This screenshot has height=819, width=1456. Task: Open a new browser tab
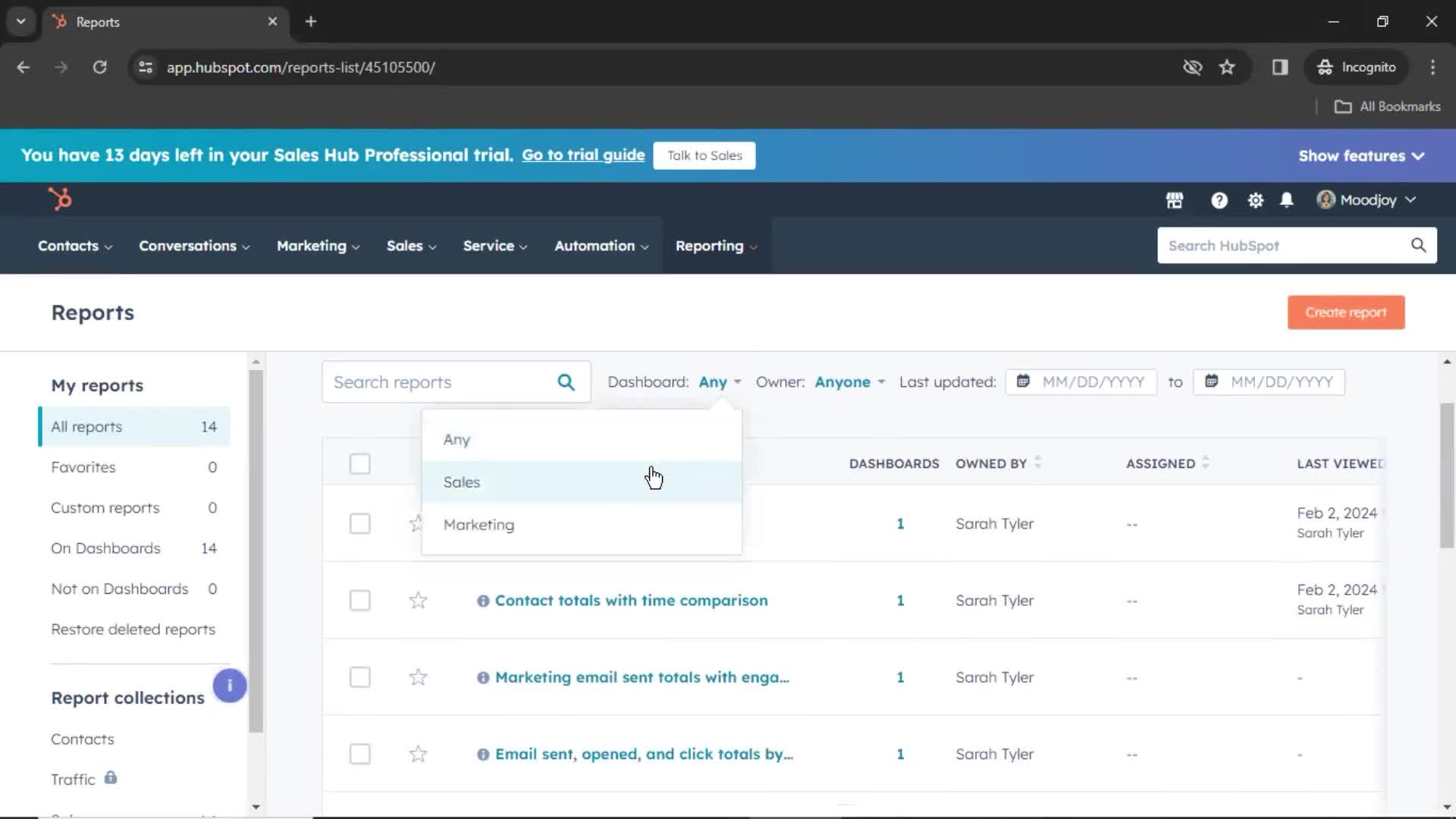311,21
